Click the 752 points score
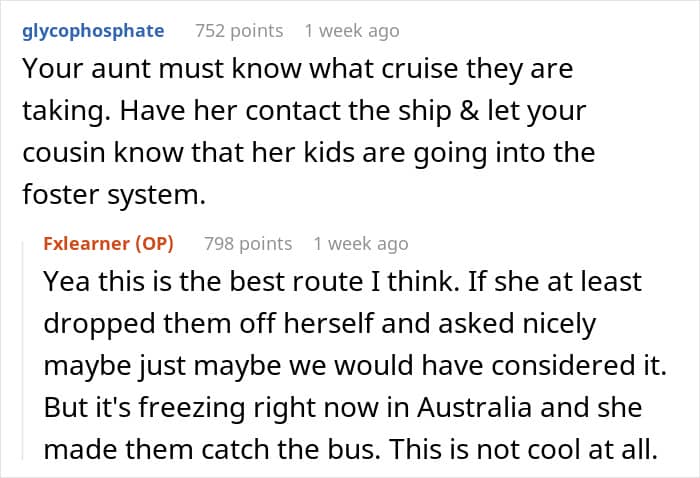This screenshot has width=700, height=478. coord(239,31)
